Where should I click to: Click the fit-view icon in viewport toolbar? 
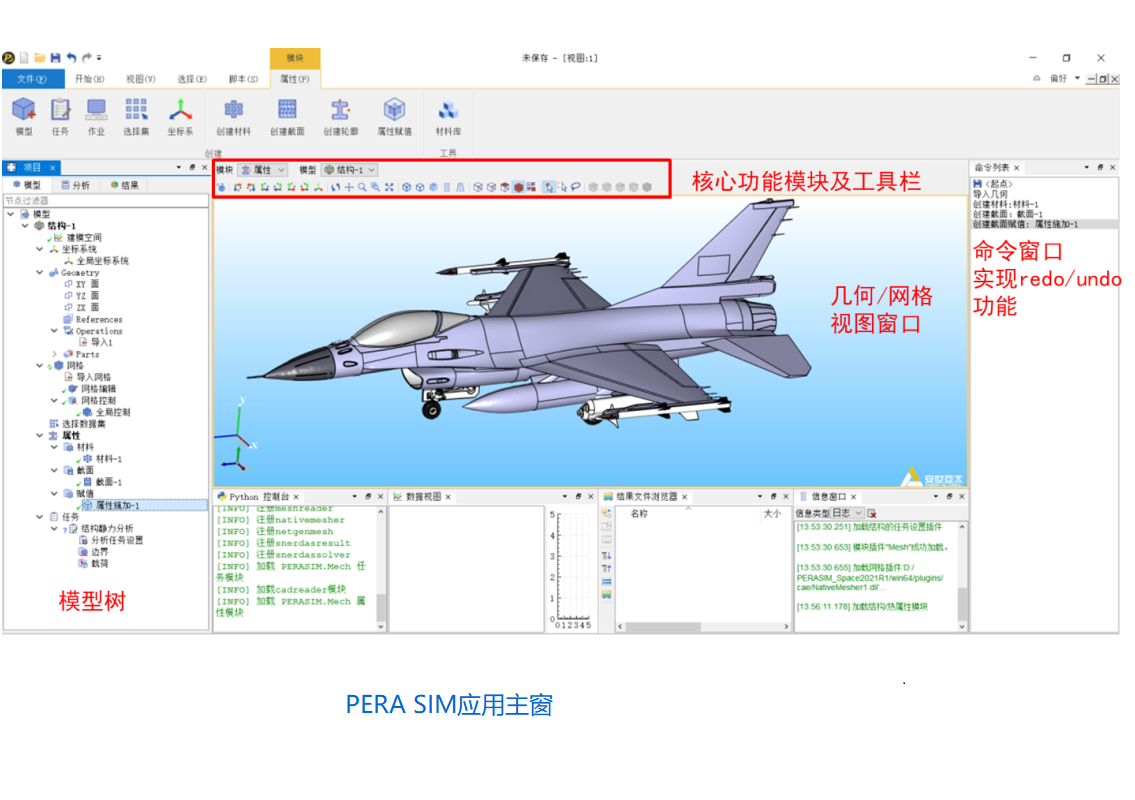click(x=388, y=186)
